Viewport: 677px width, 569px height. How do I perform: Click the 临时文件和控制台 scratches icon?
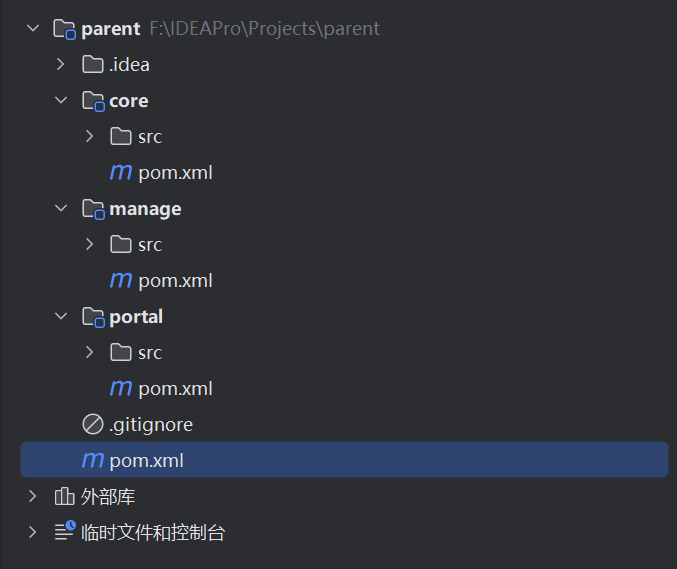point(65,531)
